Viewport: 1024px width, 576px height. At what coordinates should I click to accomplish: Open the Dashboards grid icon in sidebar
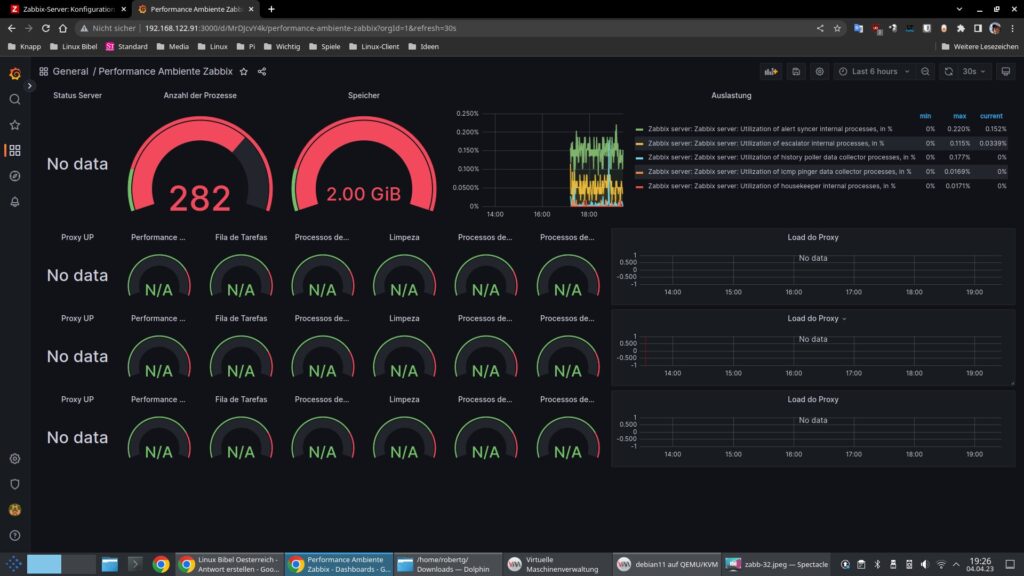click(x=15, y=150)
